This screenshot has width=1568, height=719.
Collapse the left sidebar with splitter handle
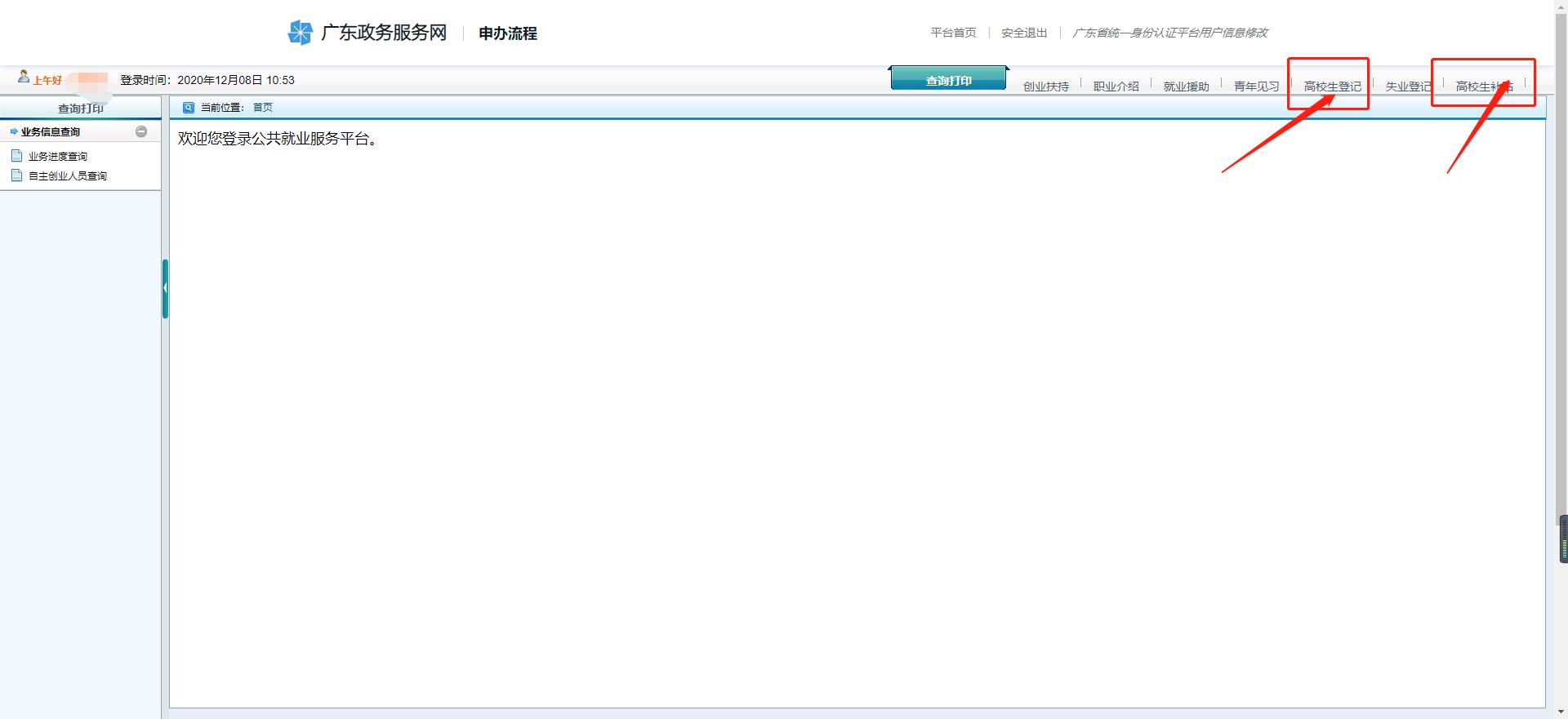pos(165,288)
